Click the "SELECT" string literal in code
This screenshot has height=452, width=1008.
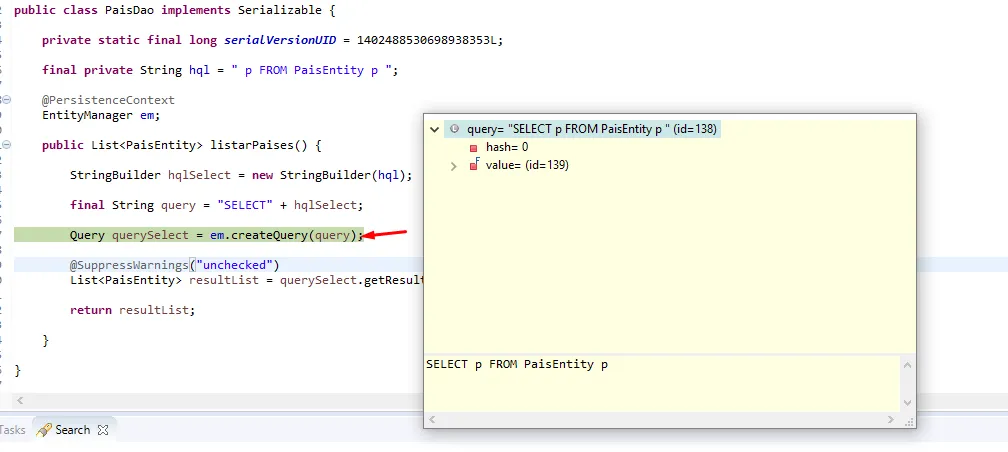point(245,205)
